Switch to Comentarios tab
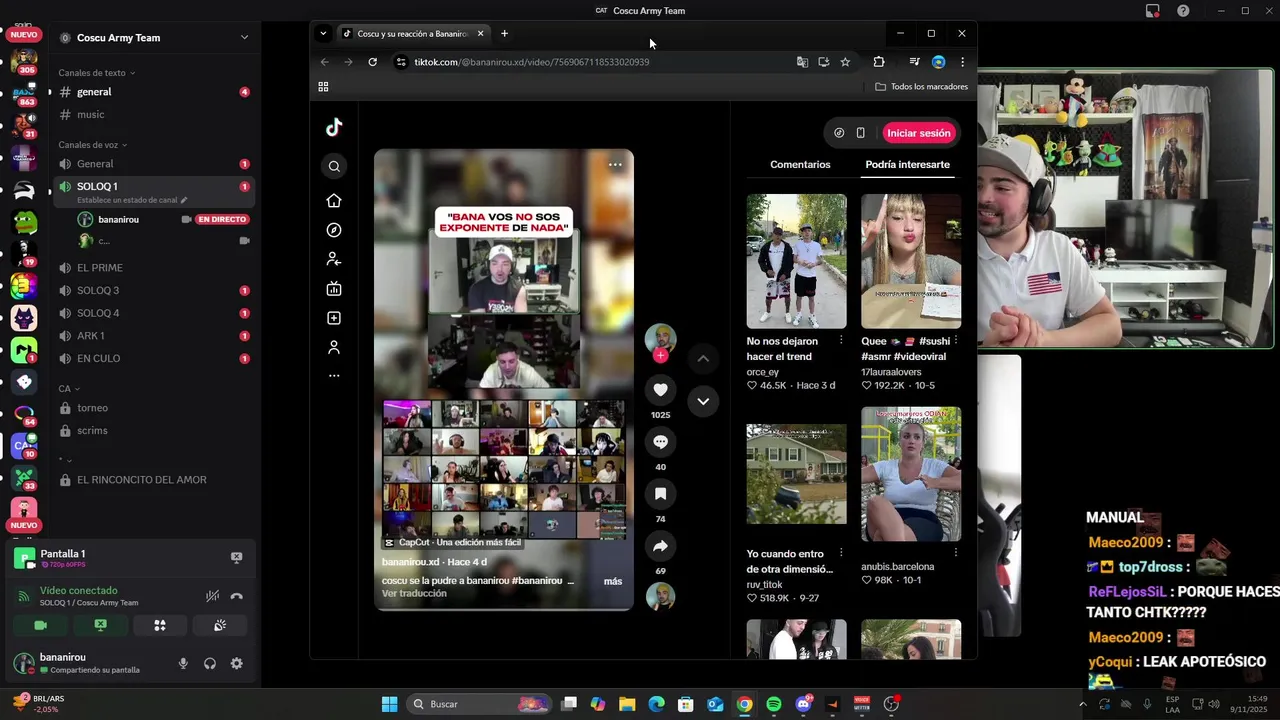1280x720 pixels. point(800,164)
